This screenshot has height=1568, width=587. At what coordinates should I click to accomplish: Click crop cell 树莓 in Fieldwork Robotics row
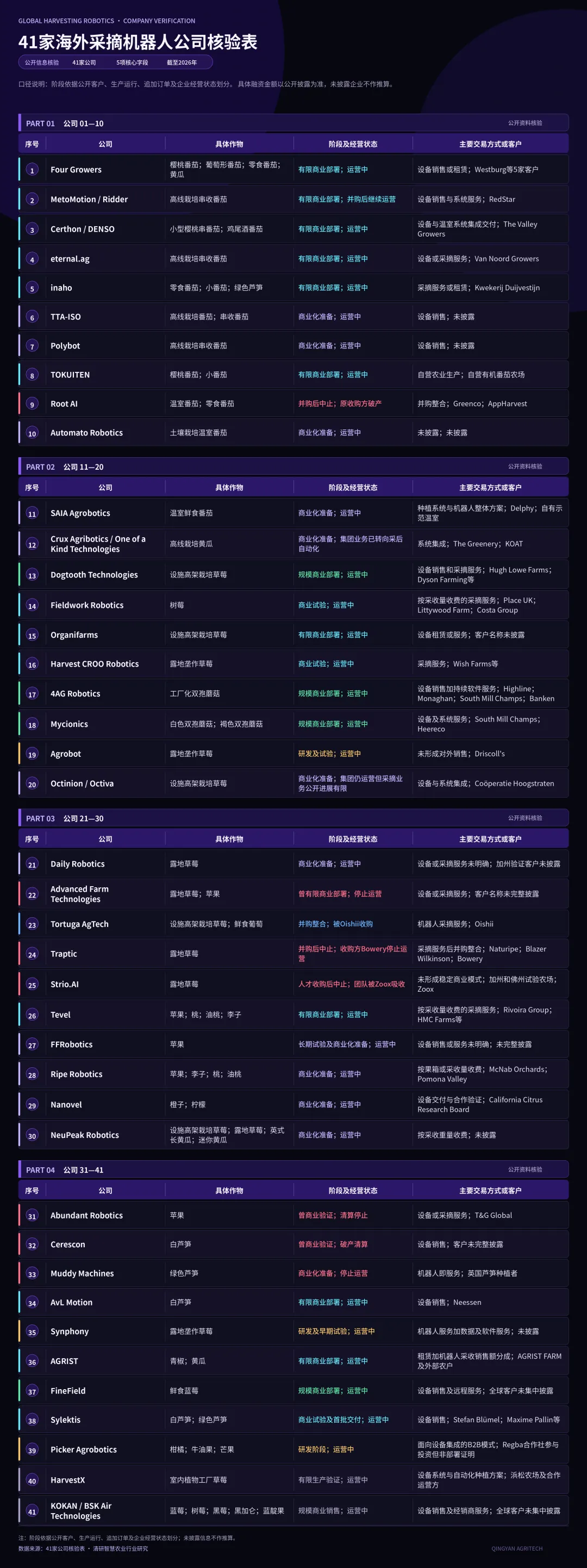(177, 605)
